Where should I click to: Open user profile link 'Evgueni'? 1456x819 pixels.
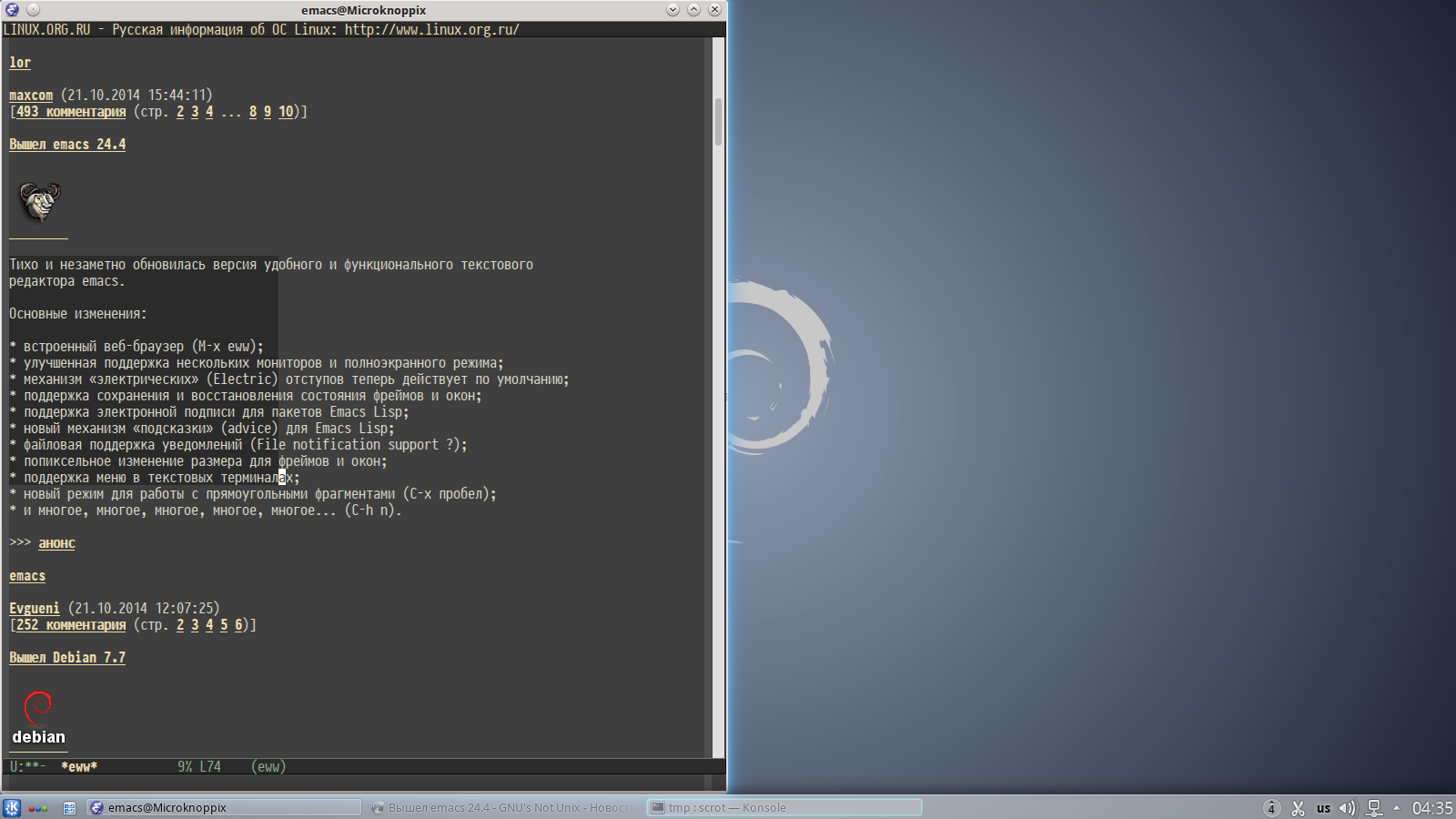tap(35, 608)
